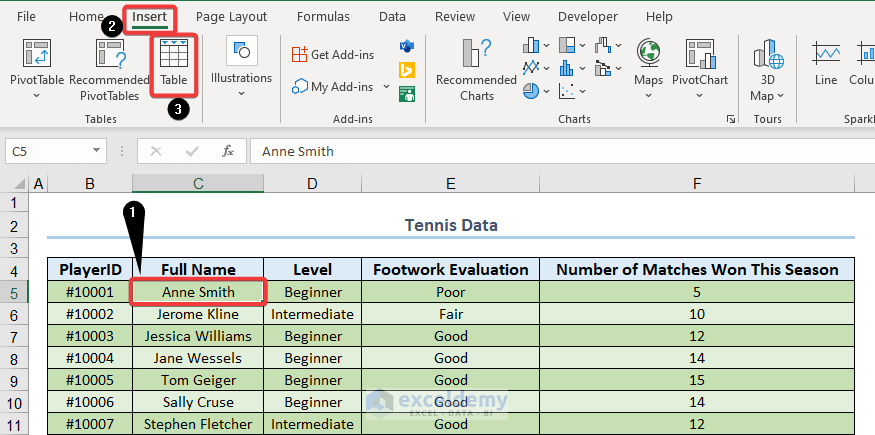The height and width of the screenshot is (435, 875).
Task: Click the formula bar showing Anne Smith
Action: (562, 151)
